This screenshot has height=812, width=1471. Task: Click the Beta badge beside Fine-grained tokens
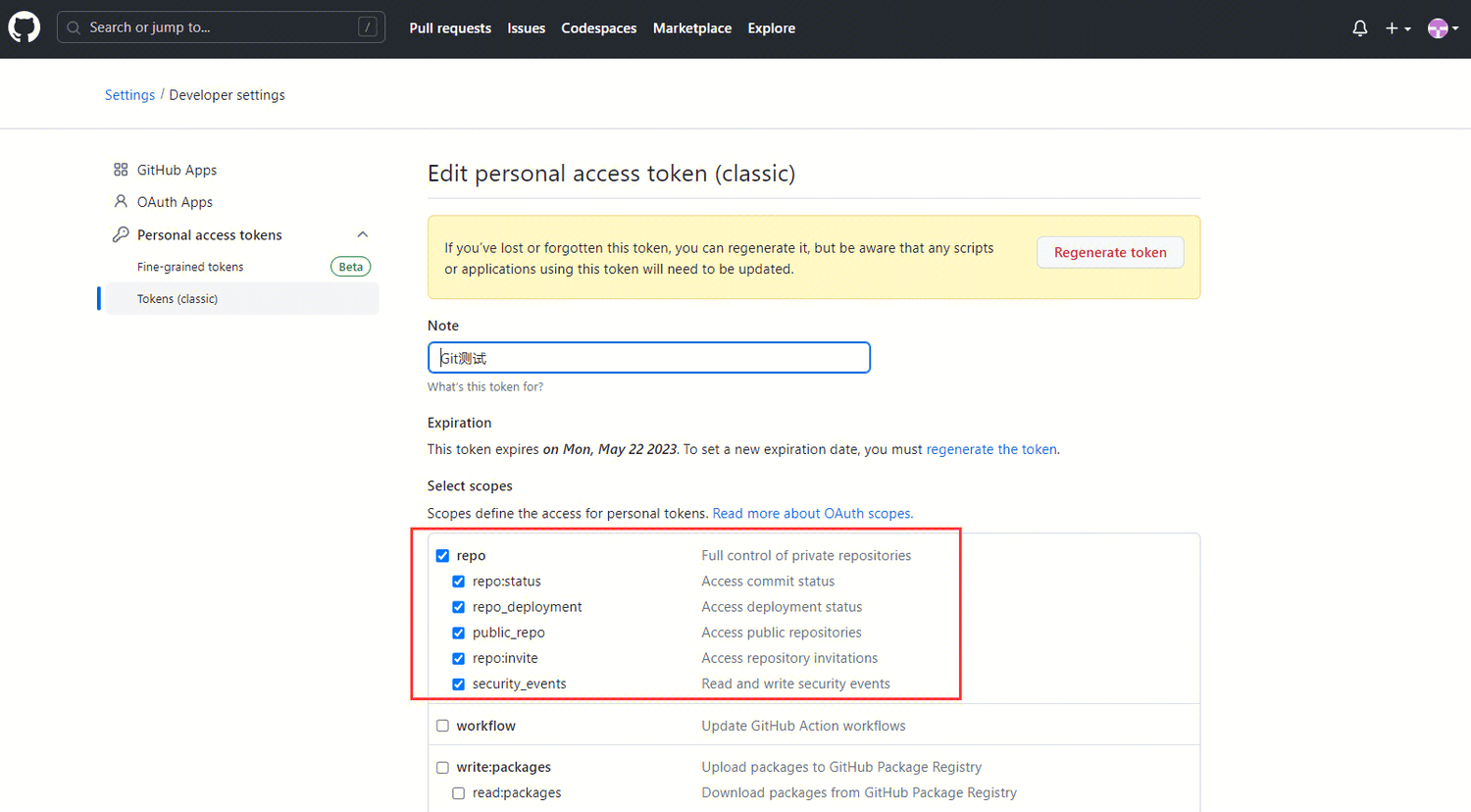350,267
